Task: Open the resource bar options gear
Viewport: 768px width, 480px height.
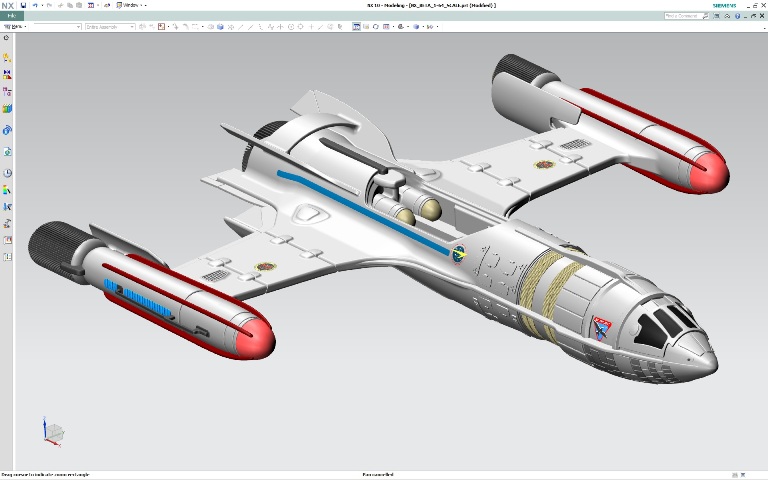Action: pyautogui.click(x=7, y=38)
